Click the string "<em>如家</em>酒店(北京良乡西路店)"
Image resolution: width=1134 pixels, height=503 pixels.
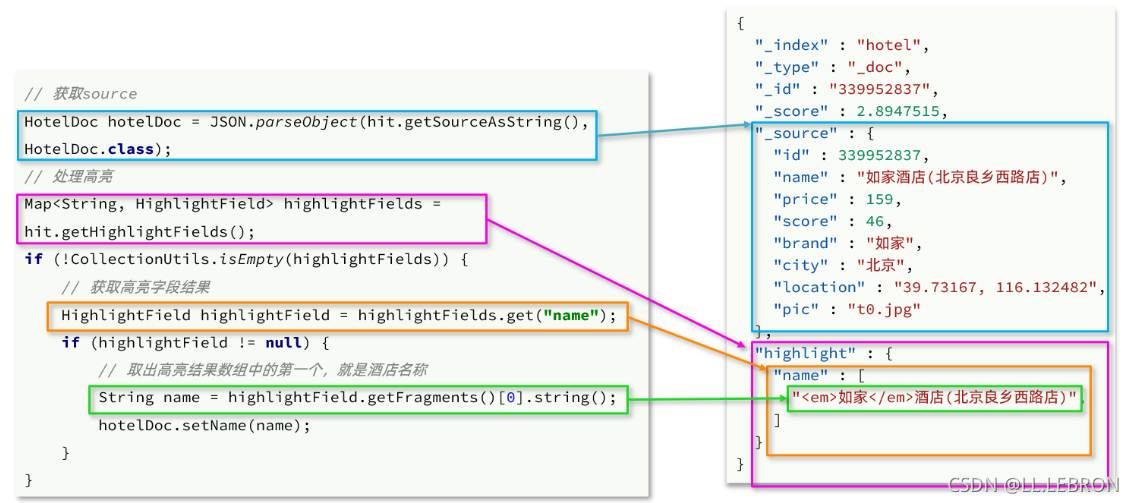936,397
